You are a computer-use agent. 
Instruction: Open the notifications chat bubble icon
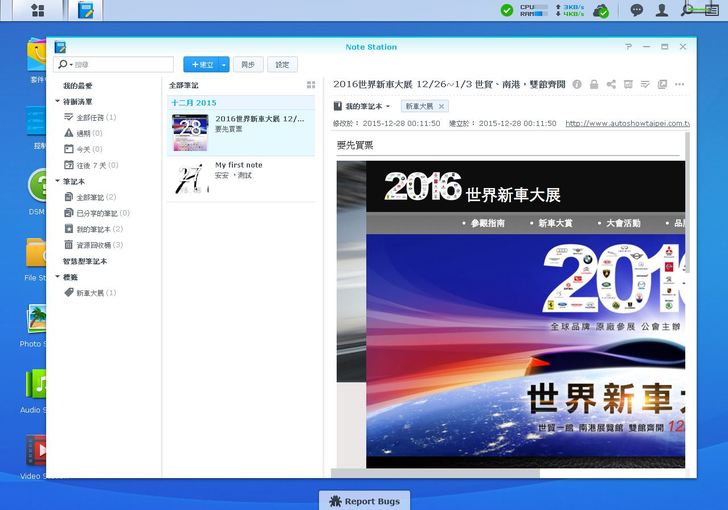pyautogui.click(x=637, y=10)
